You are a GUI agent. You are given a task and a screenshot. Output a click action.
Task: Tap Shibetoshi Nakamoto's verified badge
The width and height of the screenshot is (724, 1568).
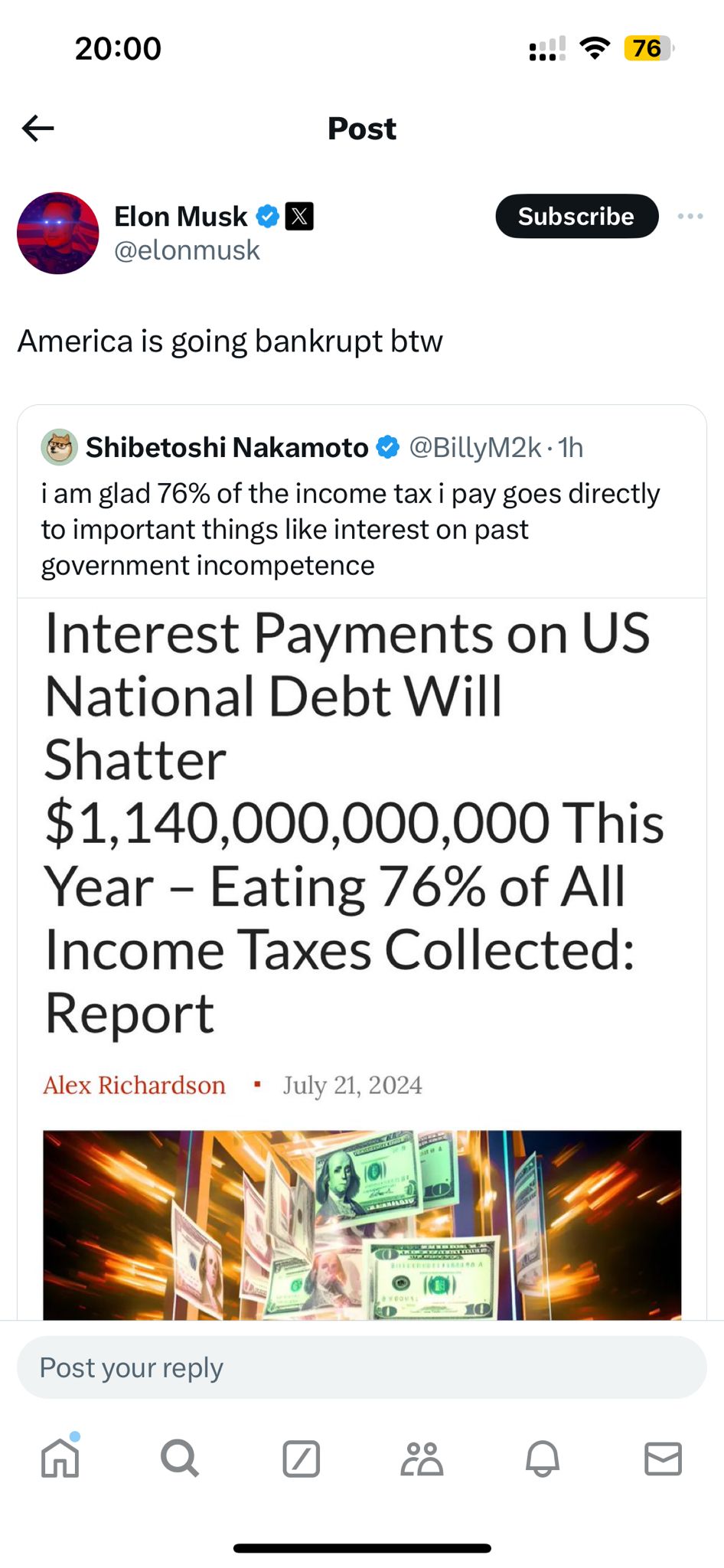coord(388,447)
